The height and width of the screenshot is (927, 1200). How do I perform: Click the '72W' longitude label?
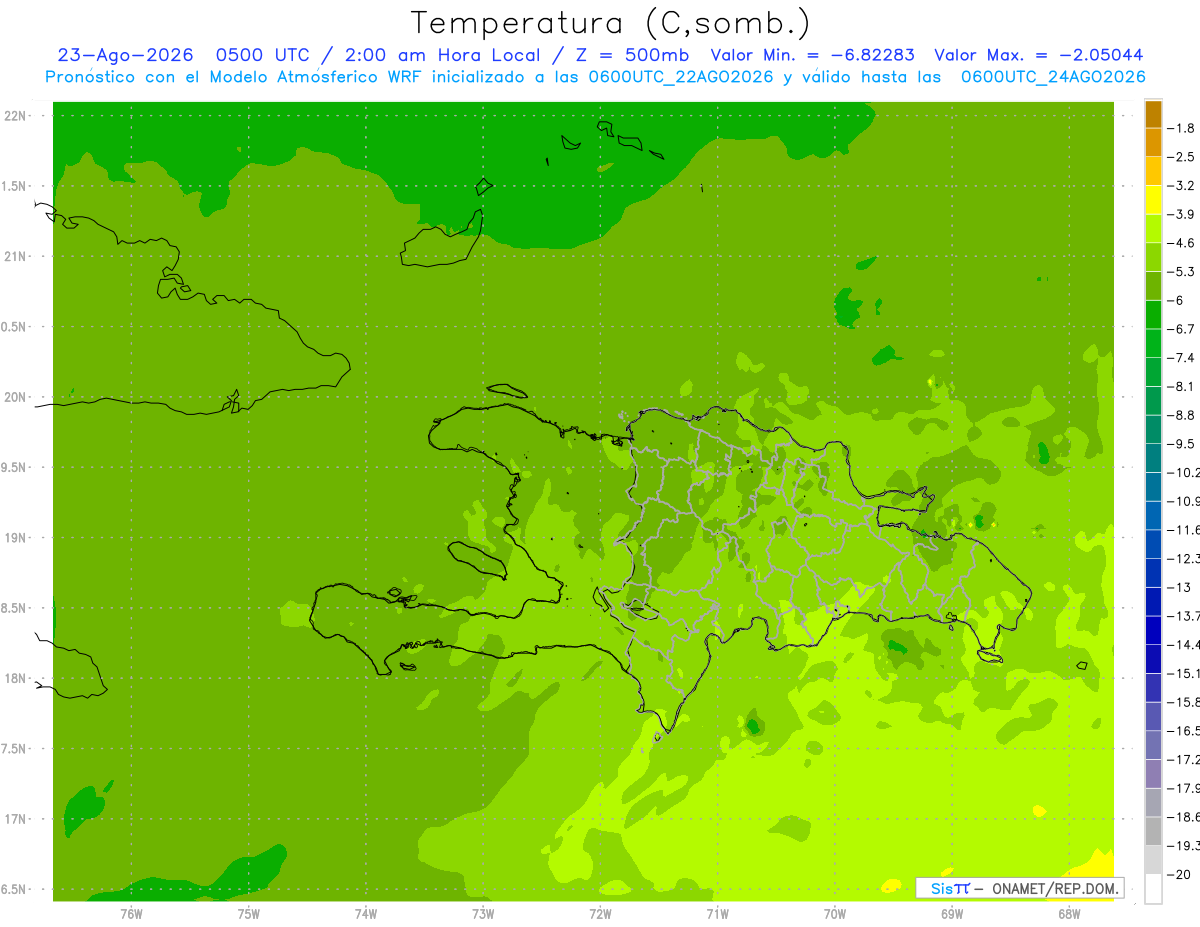click(x=600, y=913)
